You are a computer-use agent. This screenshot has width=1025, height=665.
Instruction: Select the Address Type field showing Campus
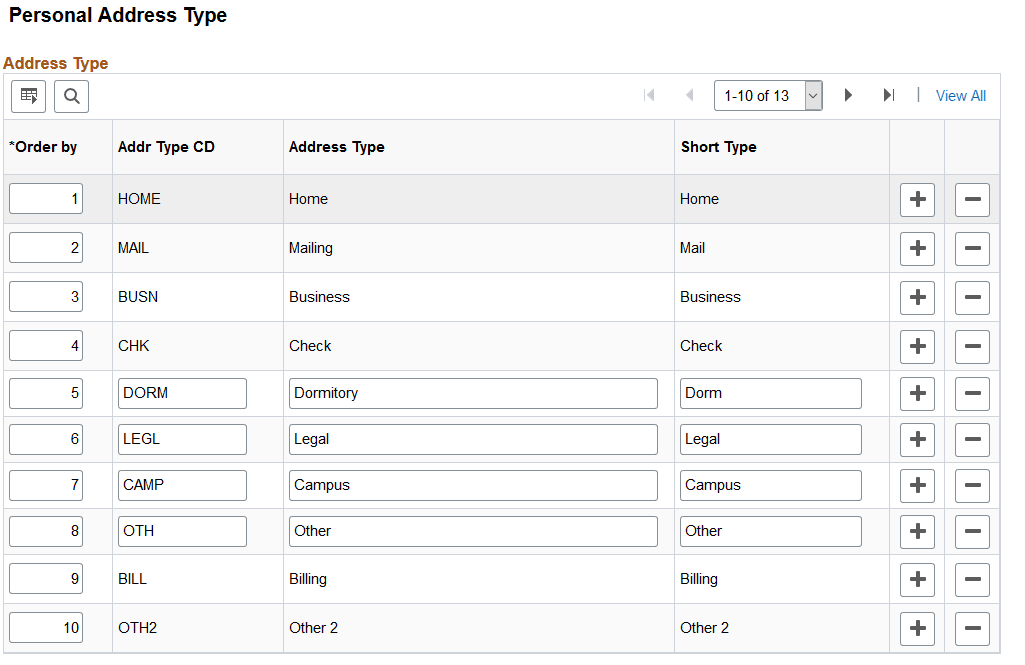pyautogui.click(x=472, y=485)
